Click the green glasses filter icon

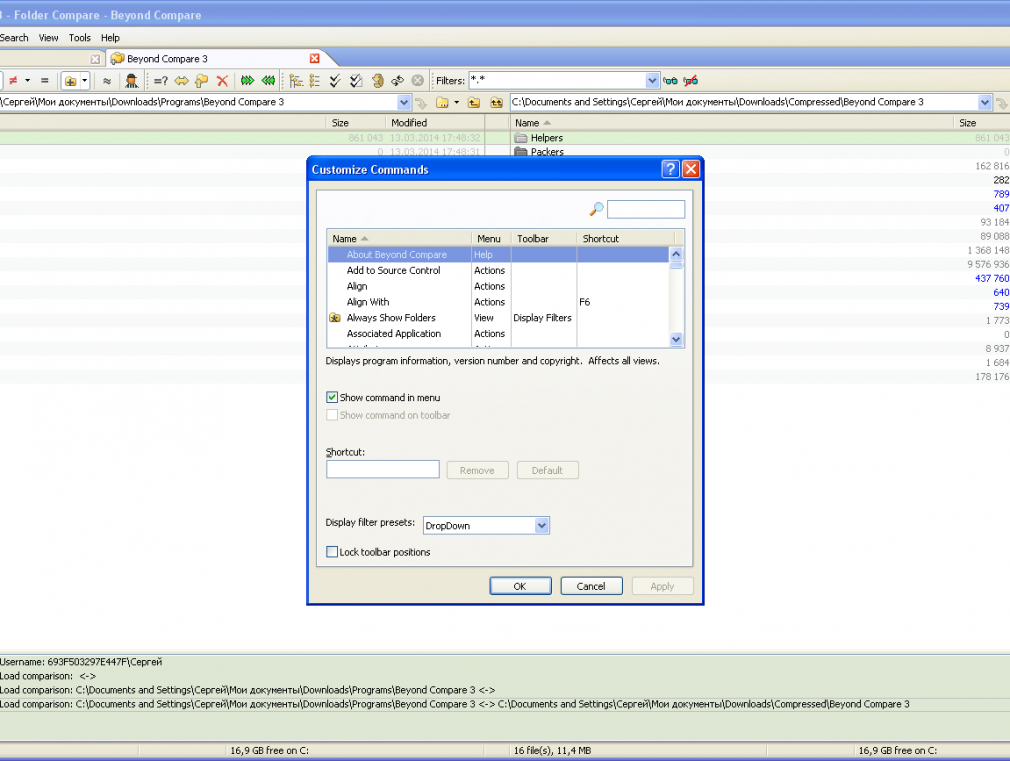pyautogui.click(x=671, y=81)
